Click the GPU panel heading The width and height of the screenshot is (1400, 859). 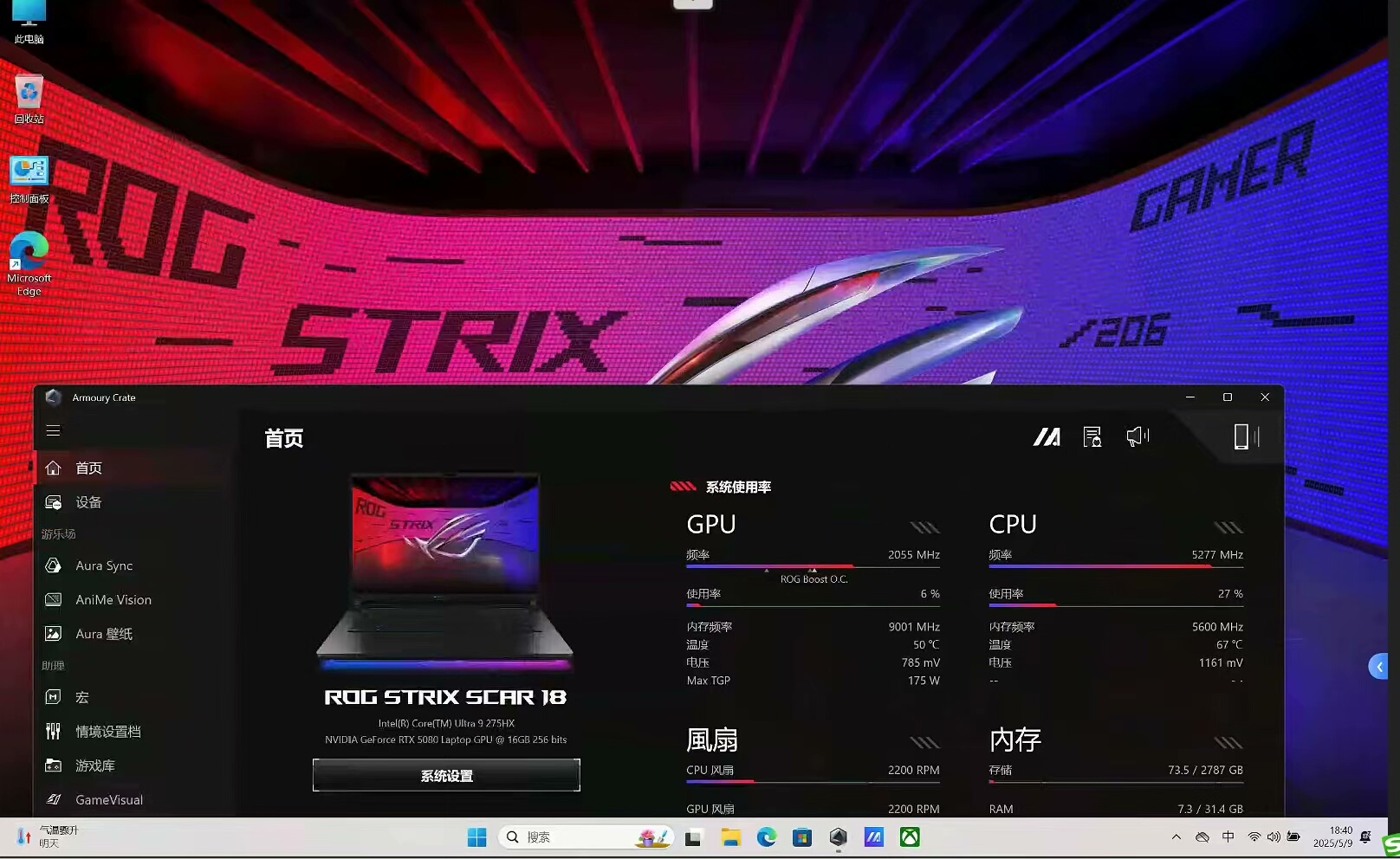711,524
